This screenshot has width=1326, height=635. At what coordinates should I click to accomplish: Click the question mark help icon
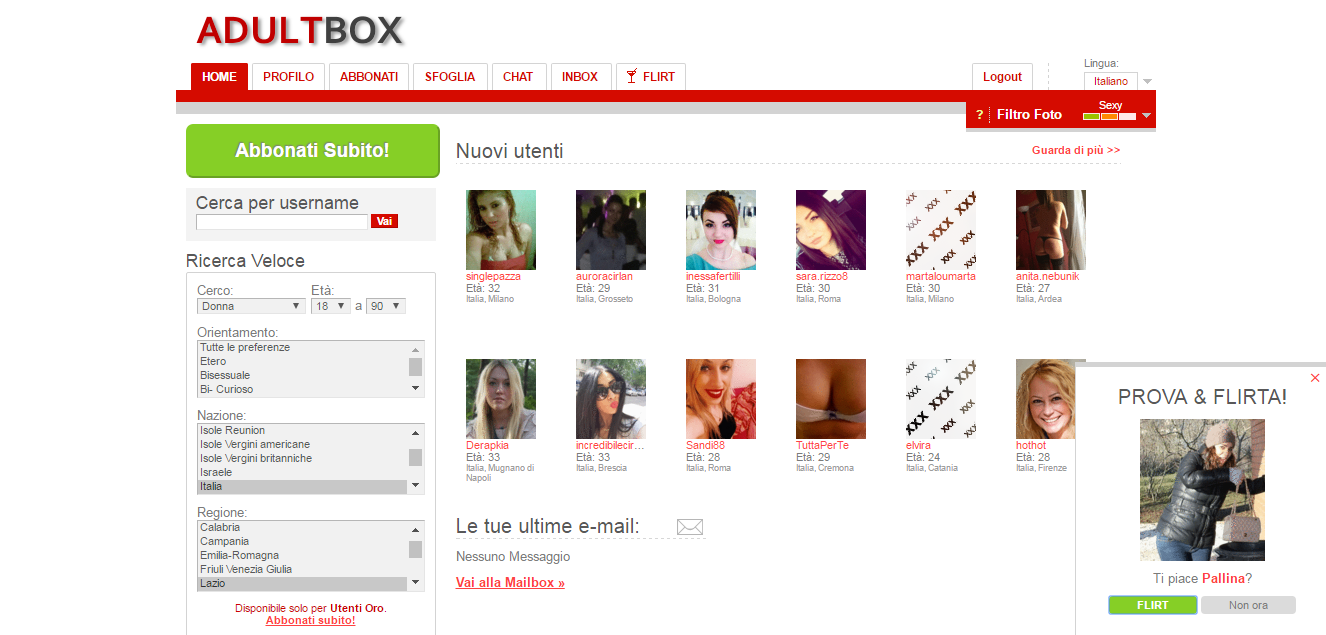979,115
